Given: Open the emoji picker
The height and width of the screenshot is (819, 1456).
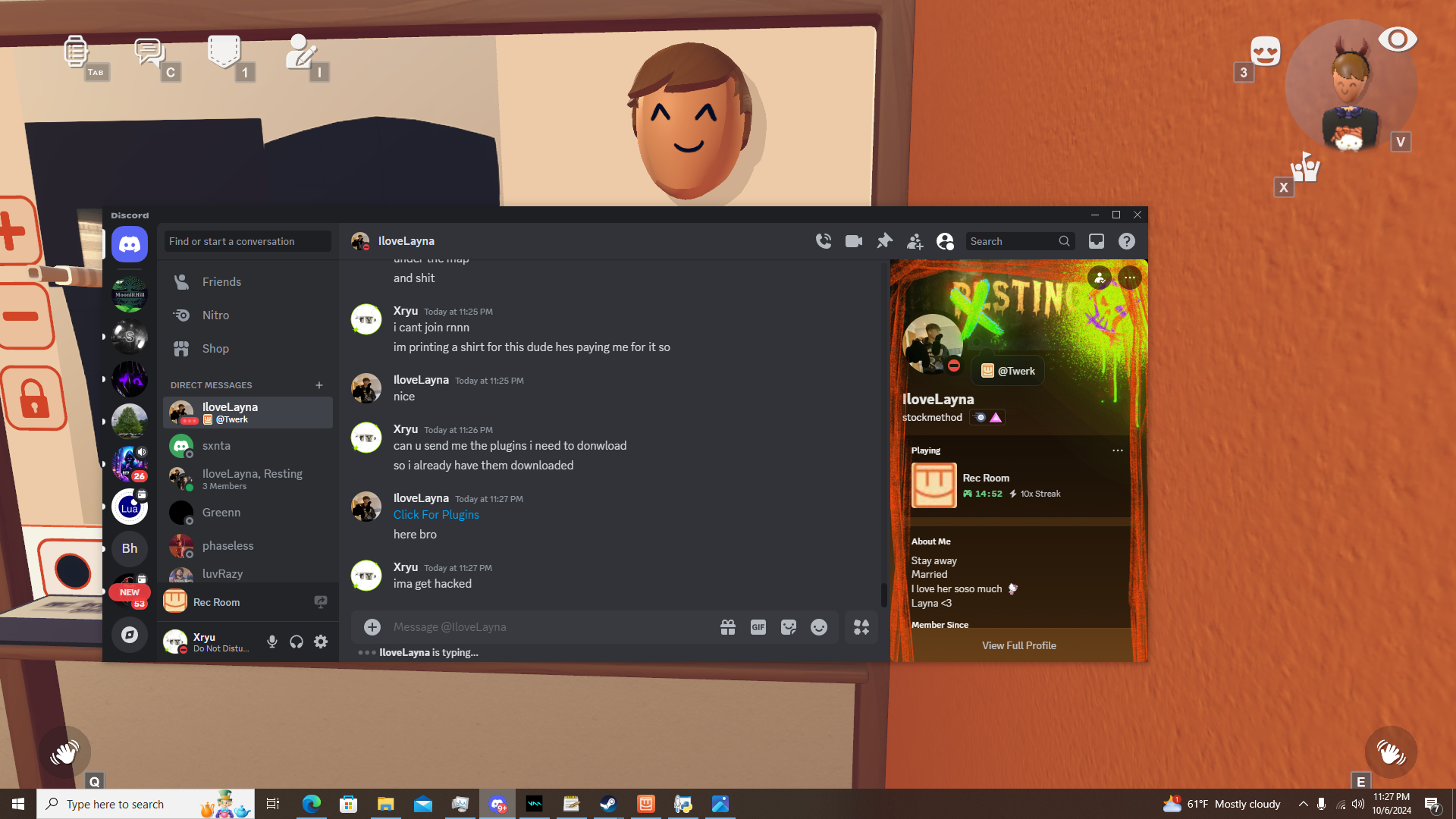Looking at the screenshot, I should point(818,627).
